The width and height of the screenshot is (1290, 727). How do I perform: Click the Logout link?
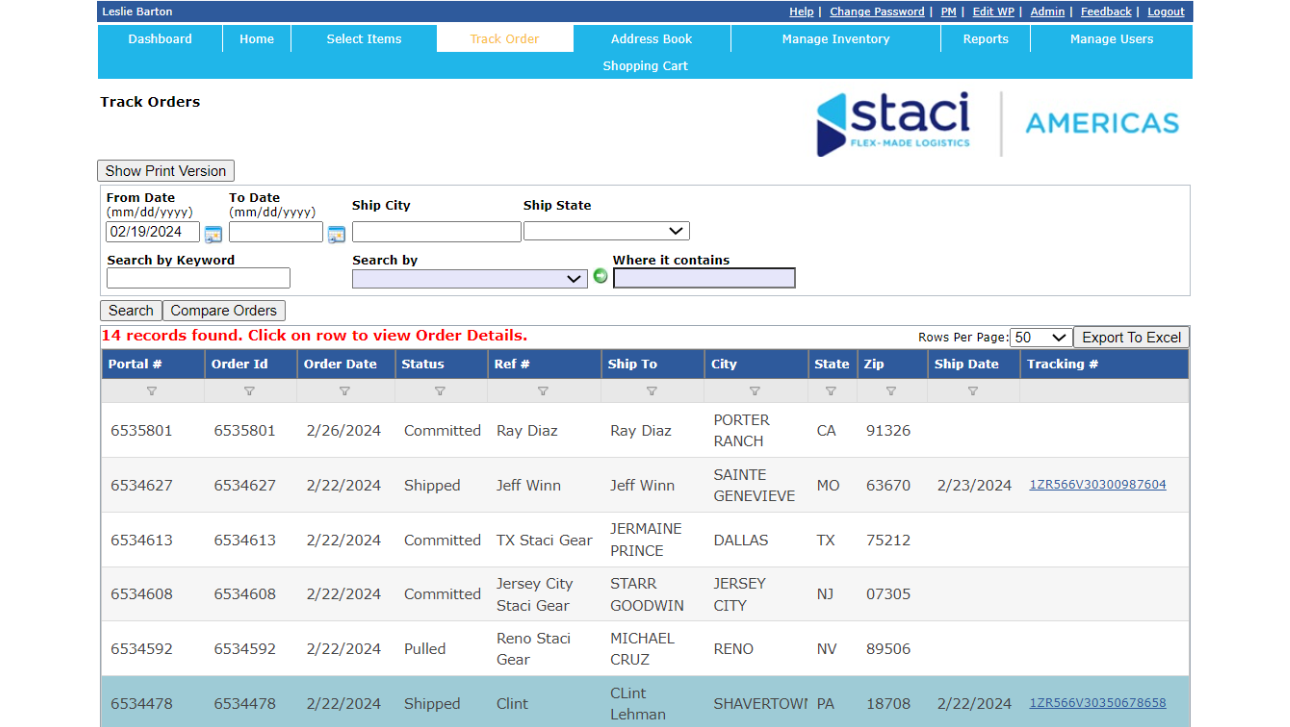coord(1166,12)
